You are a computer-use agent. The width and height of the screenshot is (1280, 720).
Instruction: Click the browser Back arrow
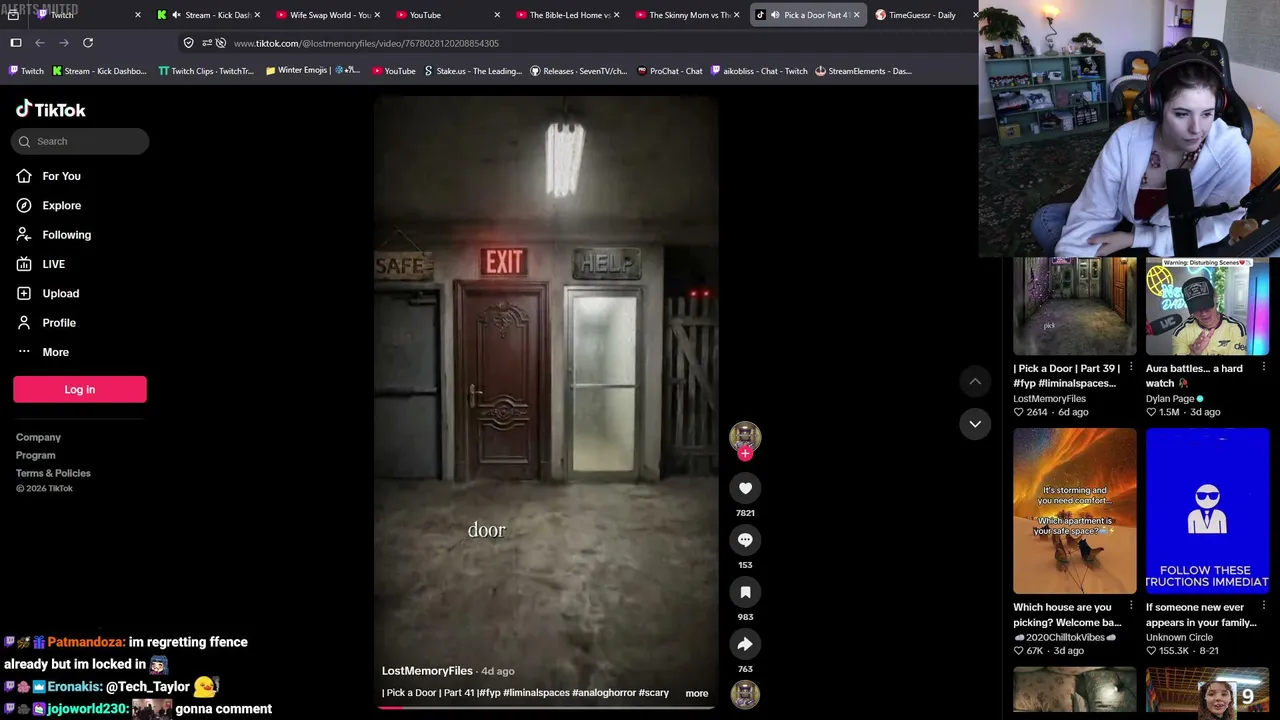point(40,43)
